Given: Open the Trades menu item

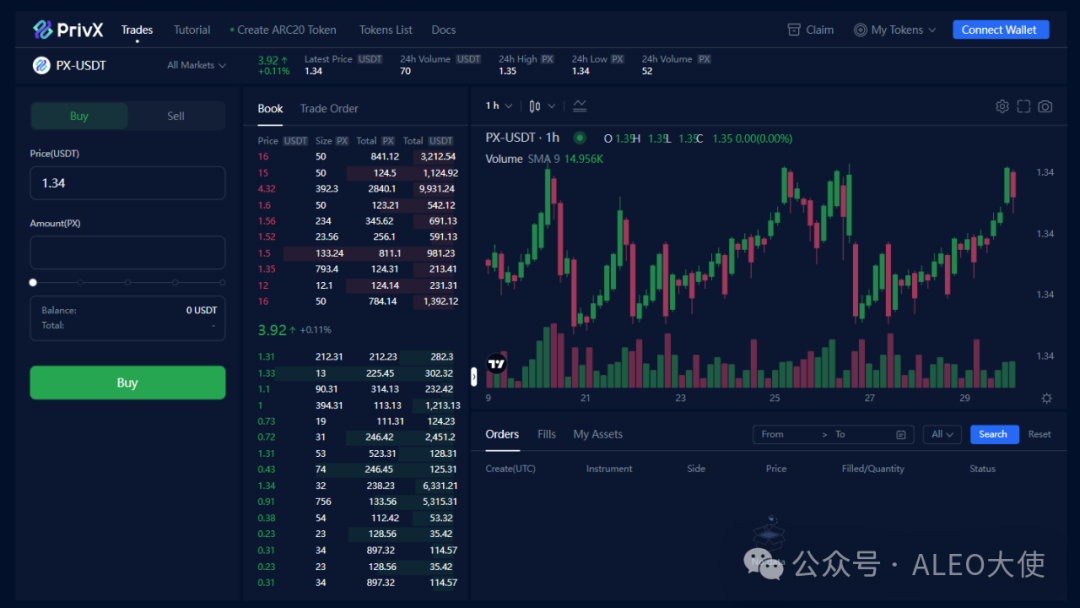Looking at the screenshot, I should pyautogui.click(x=137, y=30).
